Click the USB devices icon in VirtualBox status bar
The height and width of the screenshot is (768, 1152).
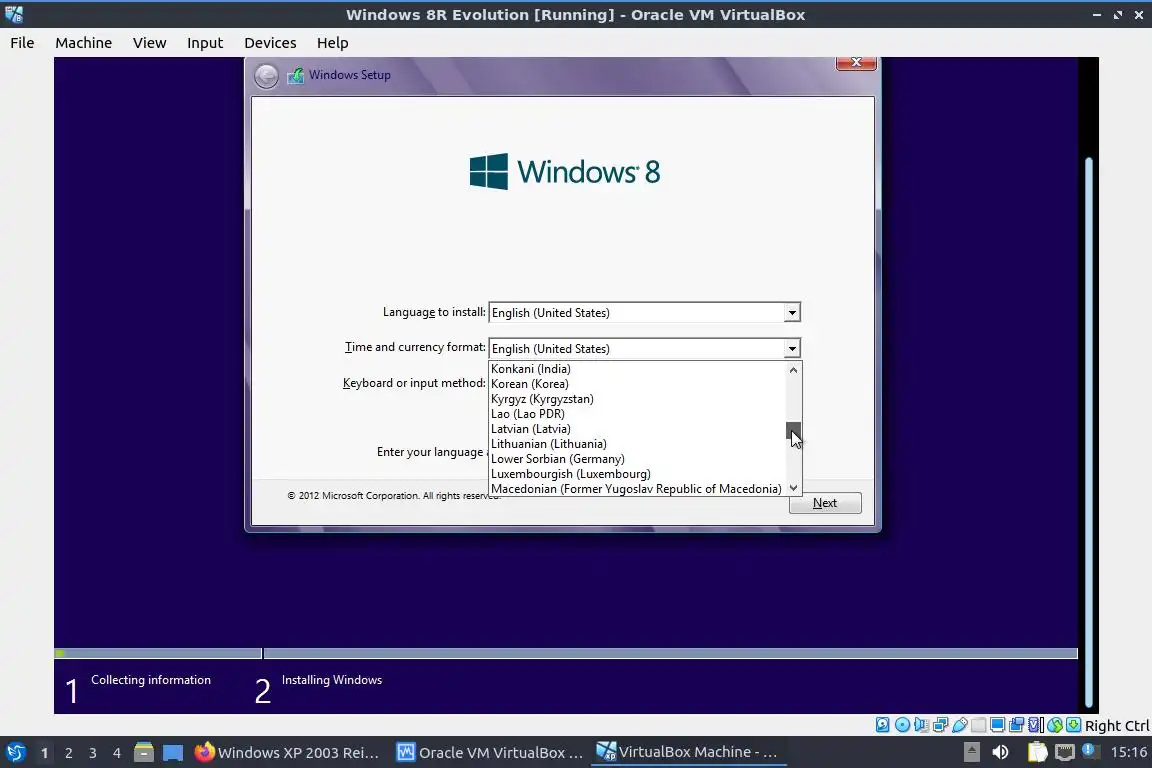coord(960,725)
